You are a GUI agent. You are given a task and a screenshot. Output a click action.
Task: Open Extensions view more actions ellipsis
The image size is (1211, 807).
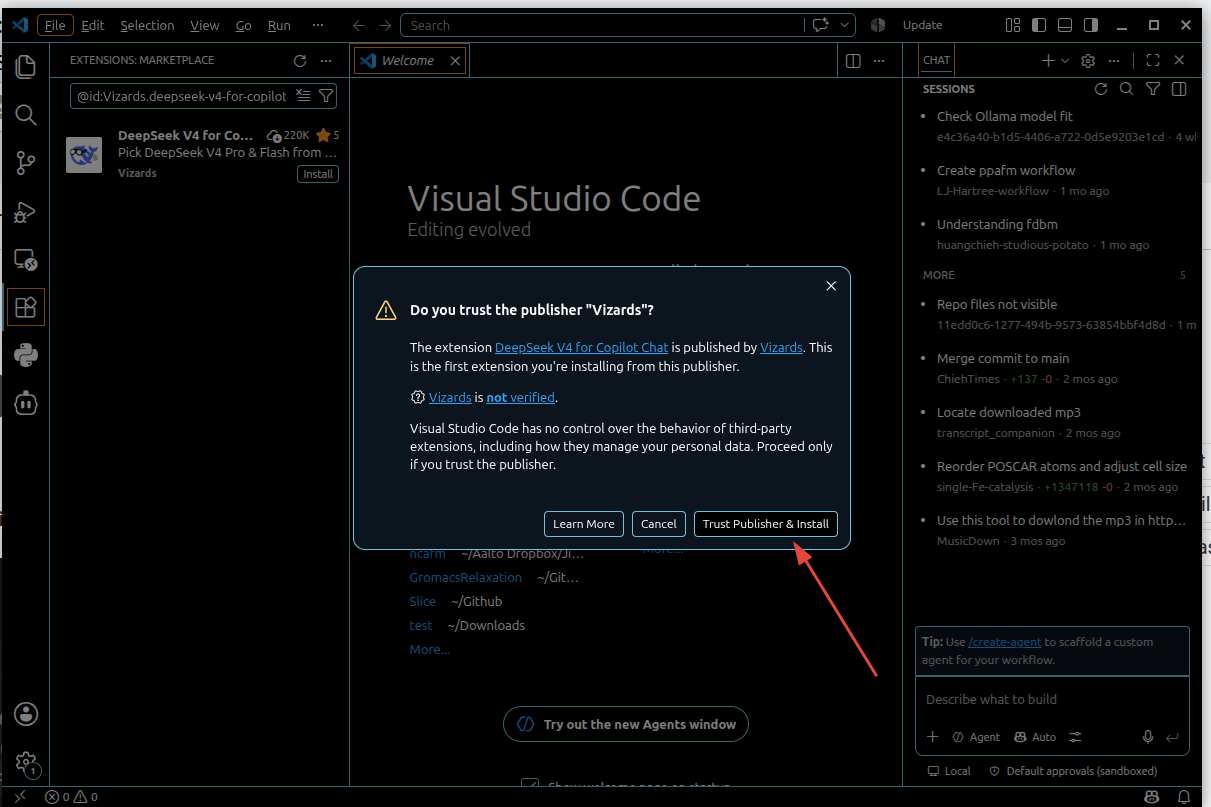click(x=326, y=61)
